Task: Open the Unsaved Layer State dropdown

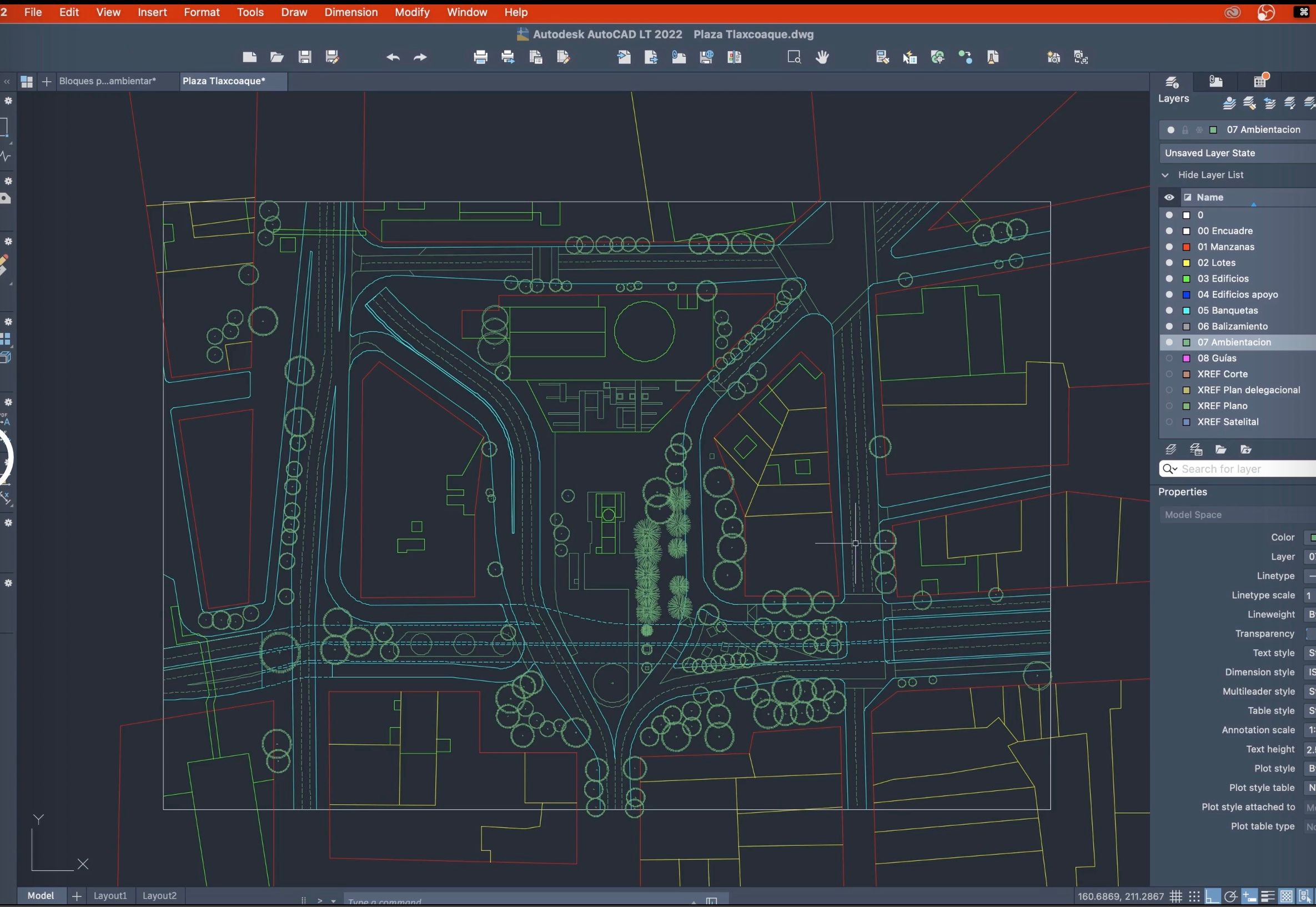Action: point(1237,153)
